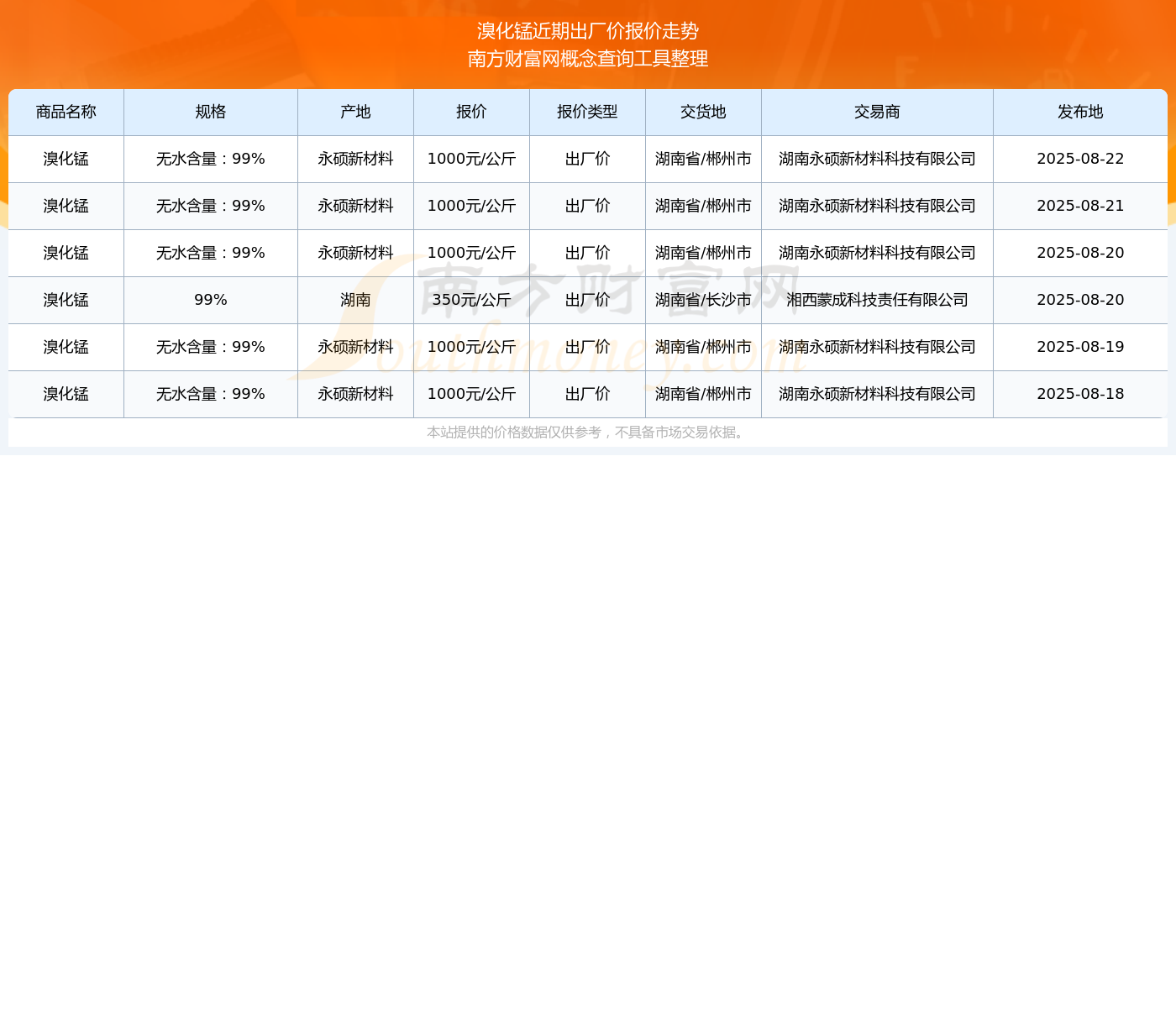Click the 交货地 column header

click(704, 113)
